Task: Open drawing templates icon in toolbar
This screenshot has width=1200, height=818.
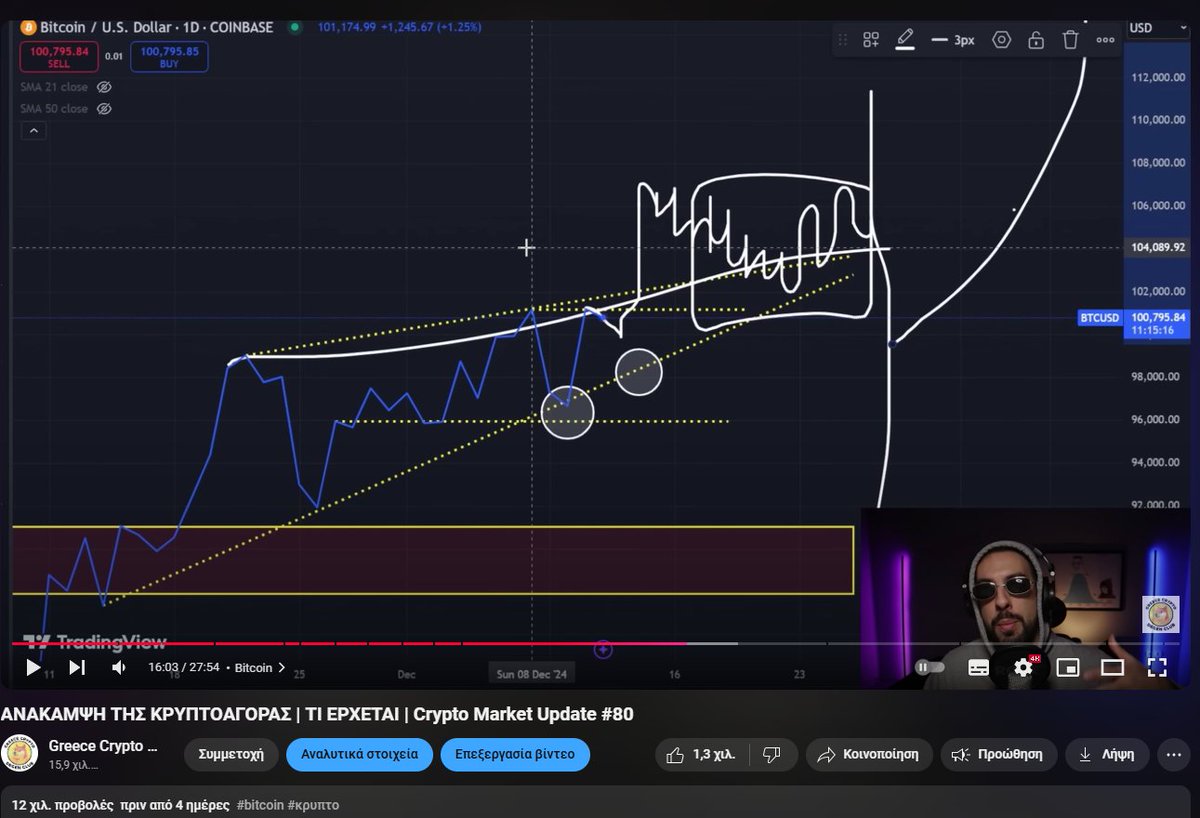Action: (x=871, y=40)
